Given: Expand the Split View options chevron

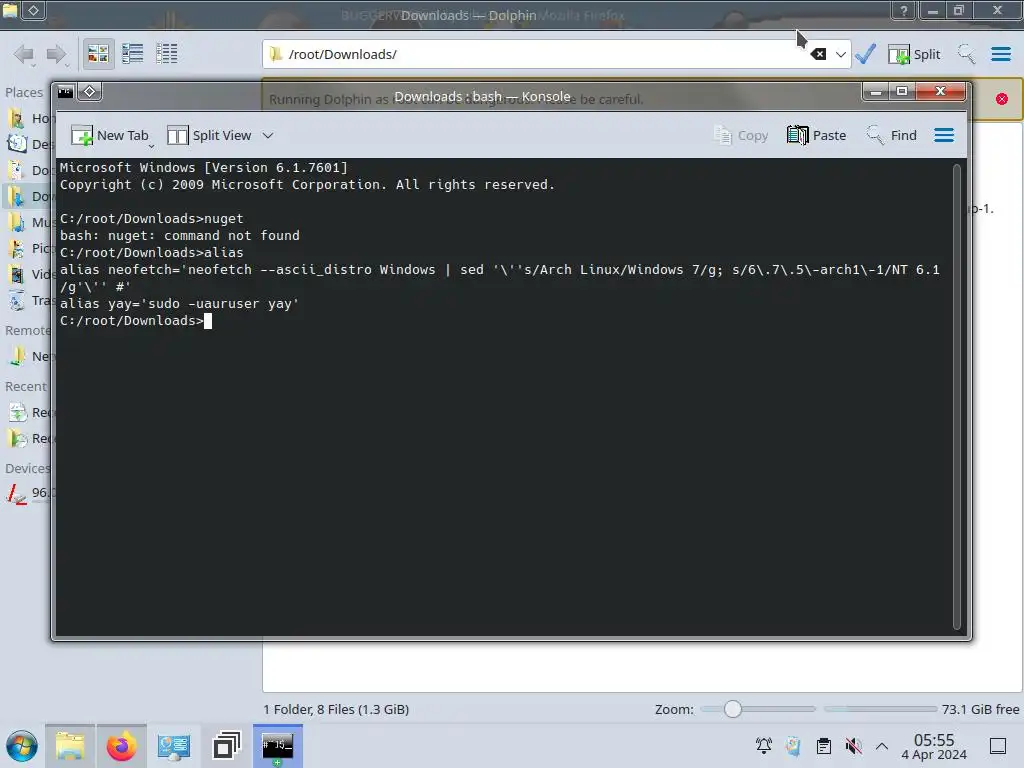Looking at the screenshot, I should click(268, 135).
